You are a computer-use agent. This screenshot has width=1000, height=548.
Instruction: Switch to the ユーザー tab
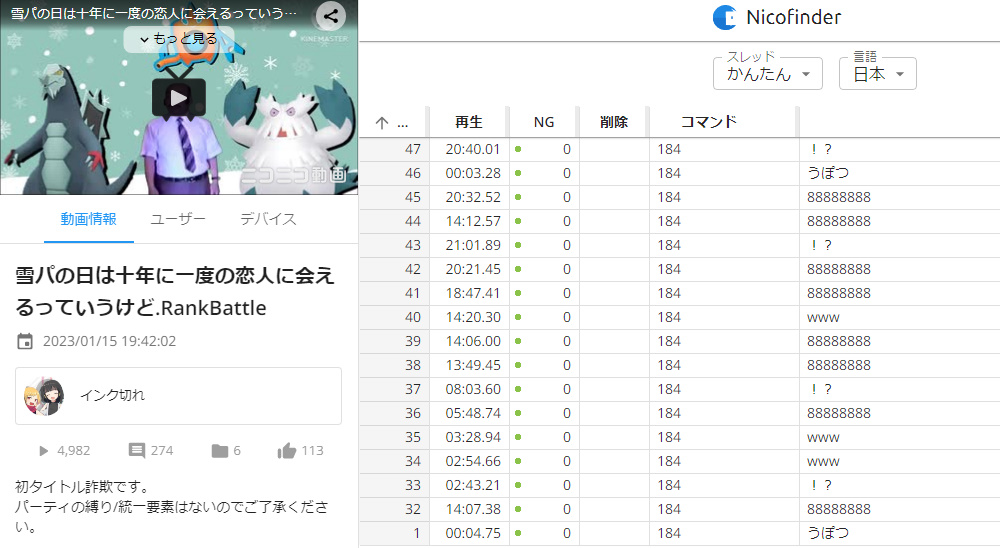178,220
